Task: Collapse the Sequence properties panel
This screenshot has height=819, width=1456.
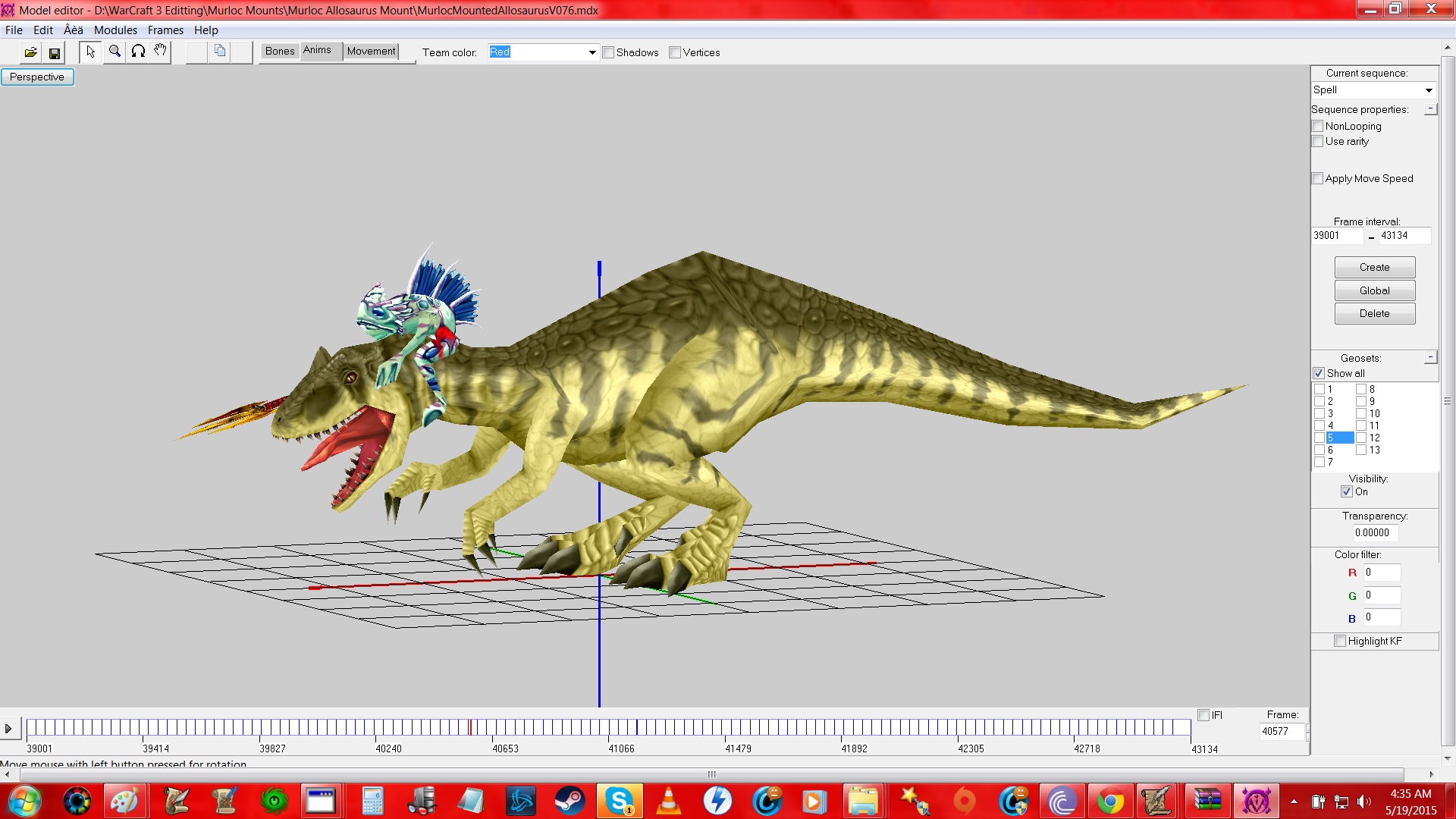Action: click(x=1430, y=109)
